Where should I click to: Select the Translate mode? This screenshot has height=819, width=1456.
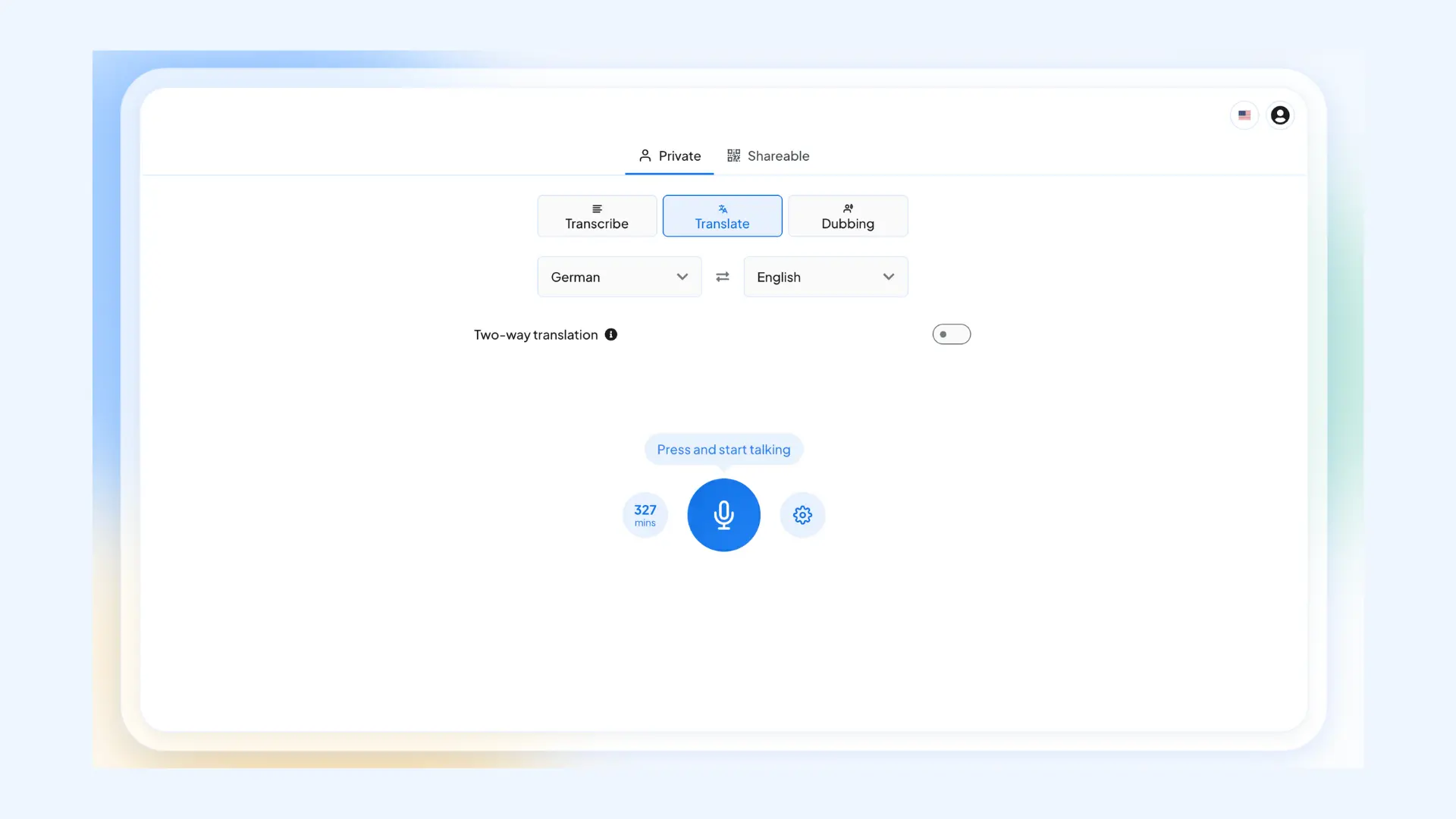tap(722, 216)
